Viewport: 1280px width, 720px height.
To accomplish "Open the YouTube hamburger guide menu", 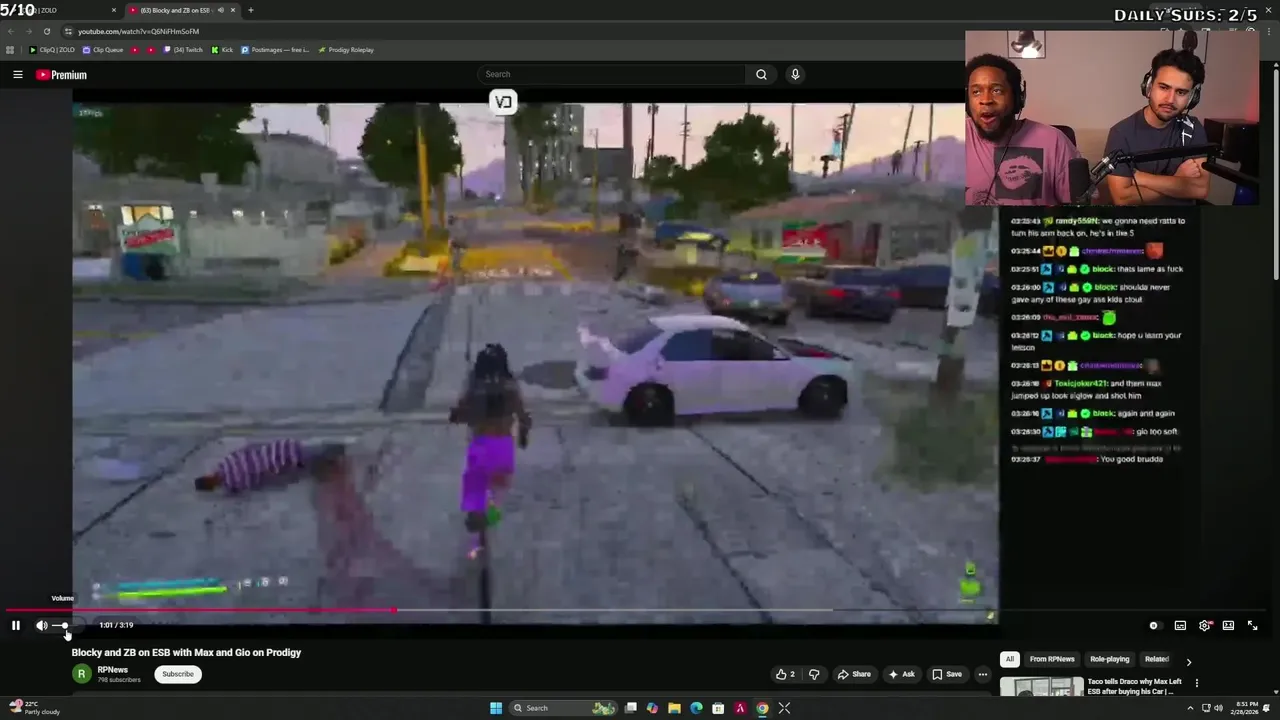I will point(17,74).
